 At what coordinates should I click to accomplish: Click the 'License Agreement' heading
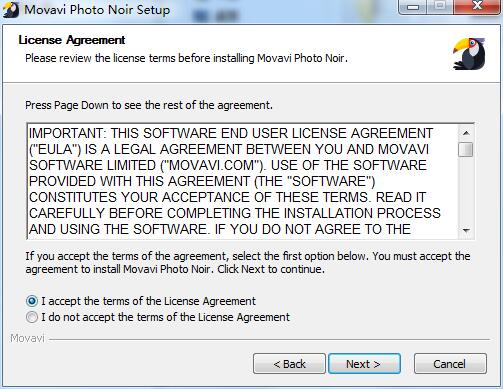click(72, 40)
